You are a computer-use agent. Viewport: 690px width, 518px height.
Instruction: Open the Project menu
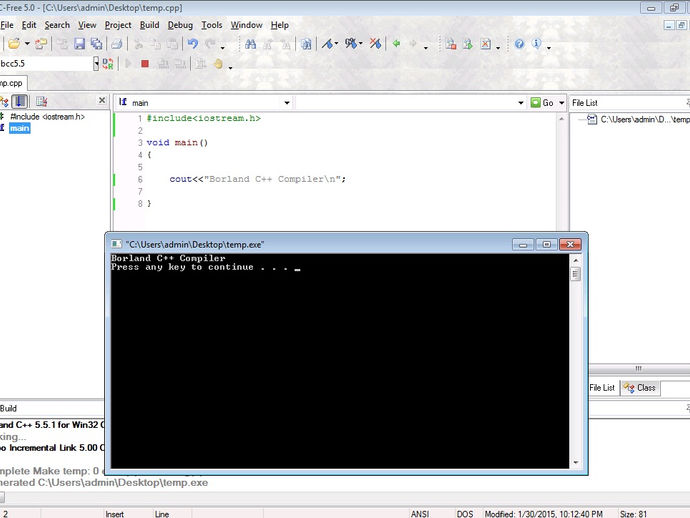[118, 25]
